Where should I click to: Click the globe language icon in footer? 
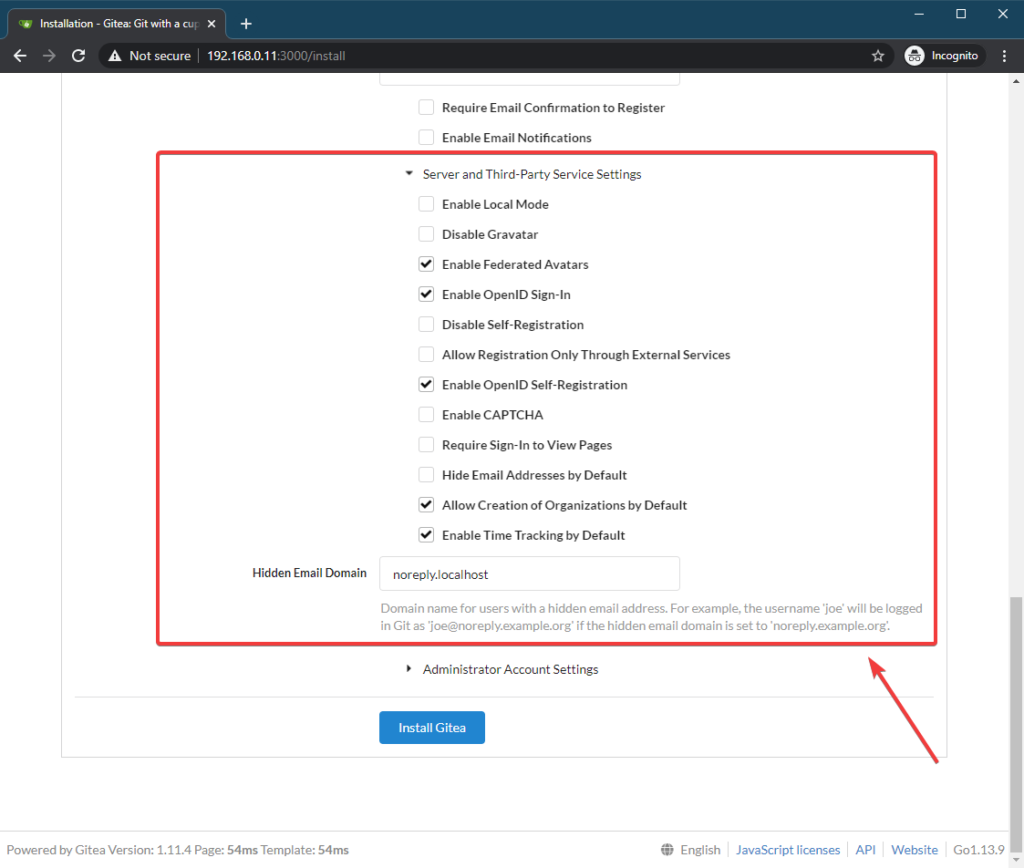[x=667, y=850]
